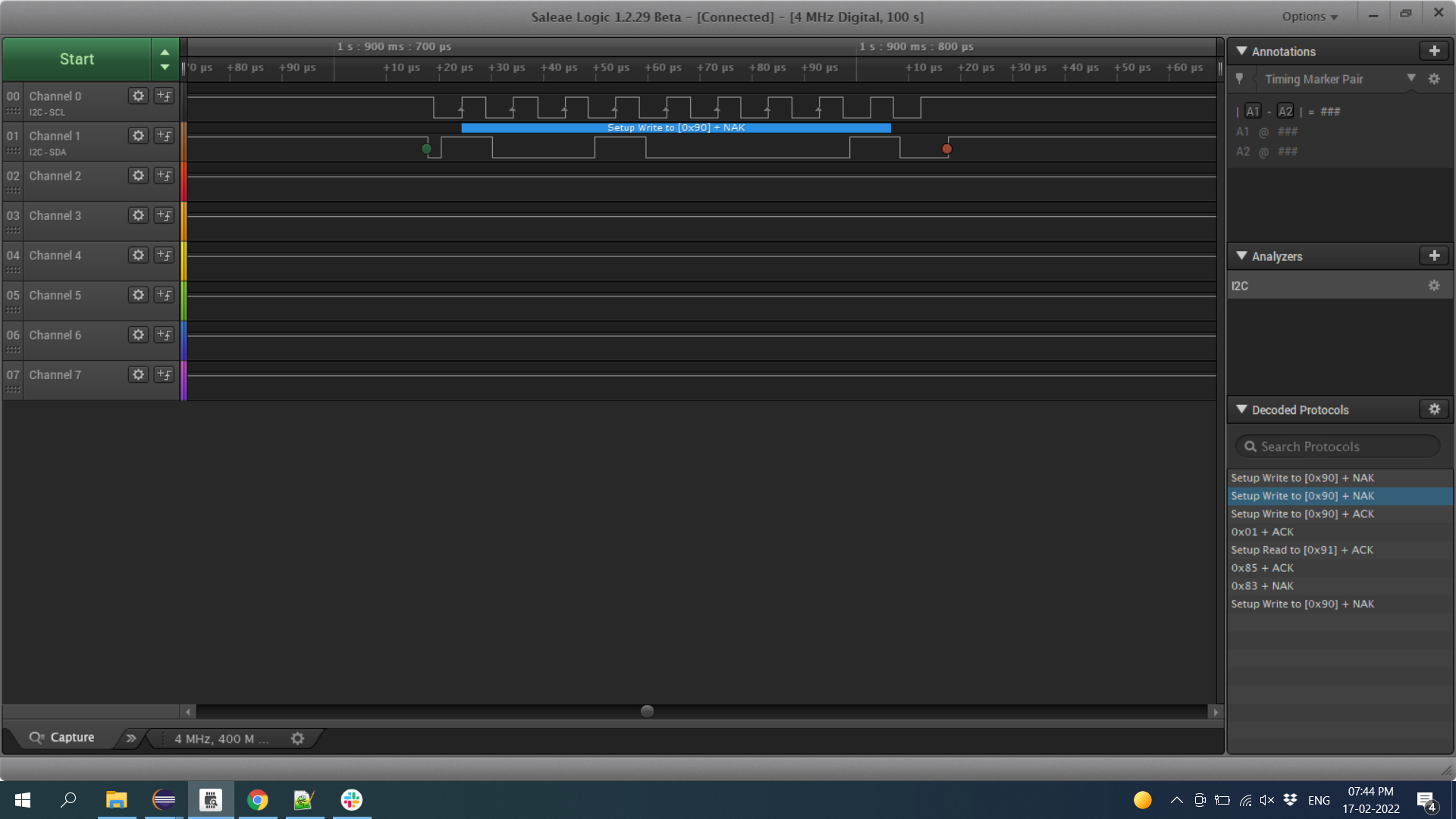Open Windows Start menu
1456x819 pixels.
tap(23, 800)
